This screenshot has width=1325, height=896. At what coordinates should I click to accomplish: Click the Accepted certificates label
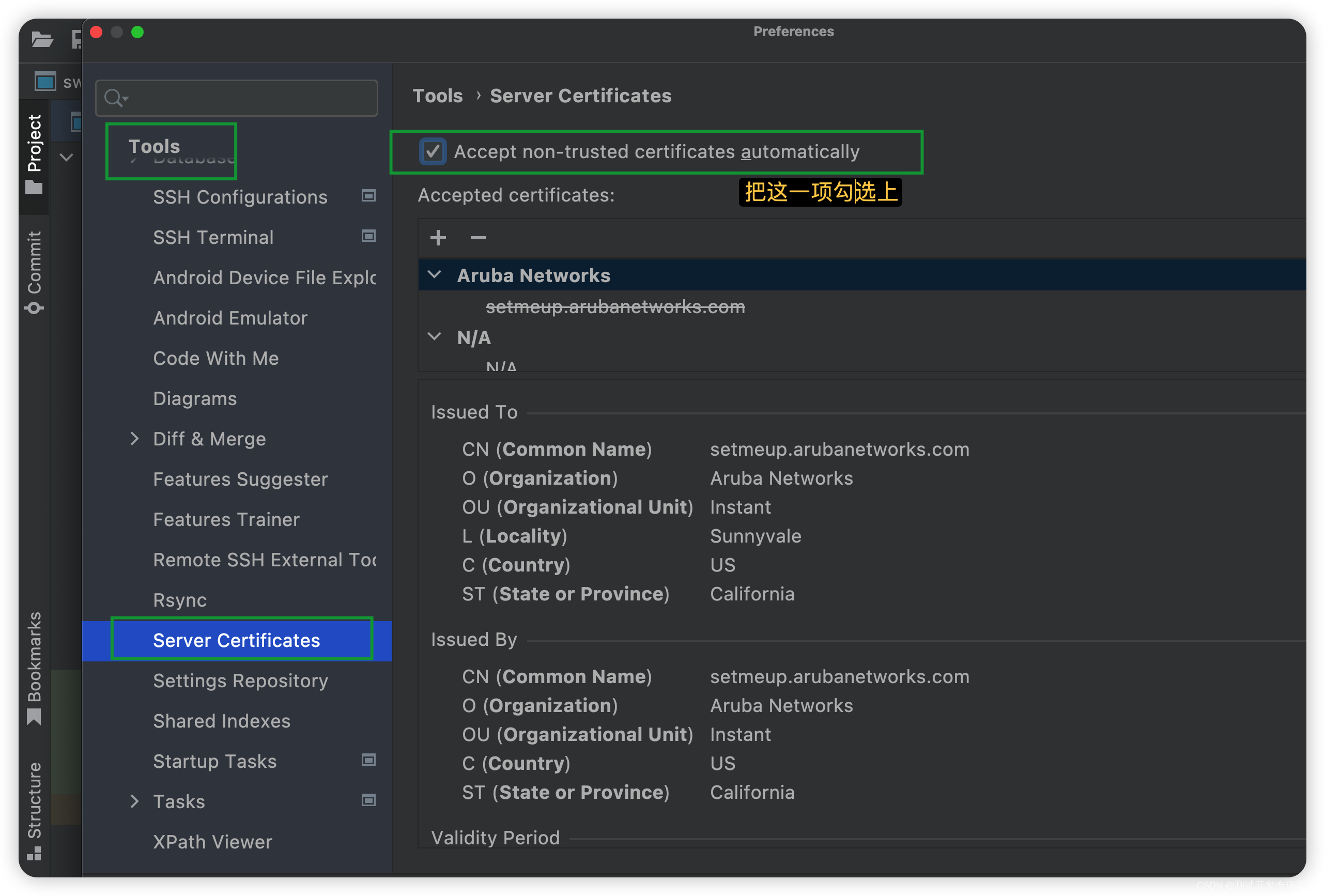pos(516,195)
